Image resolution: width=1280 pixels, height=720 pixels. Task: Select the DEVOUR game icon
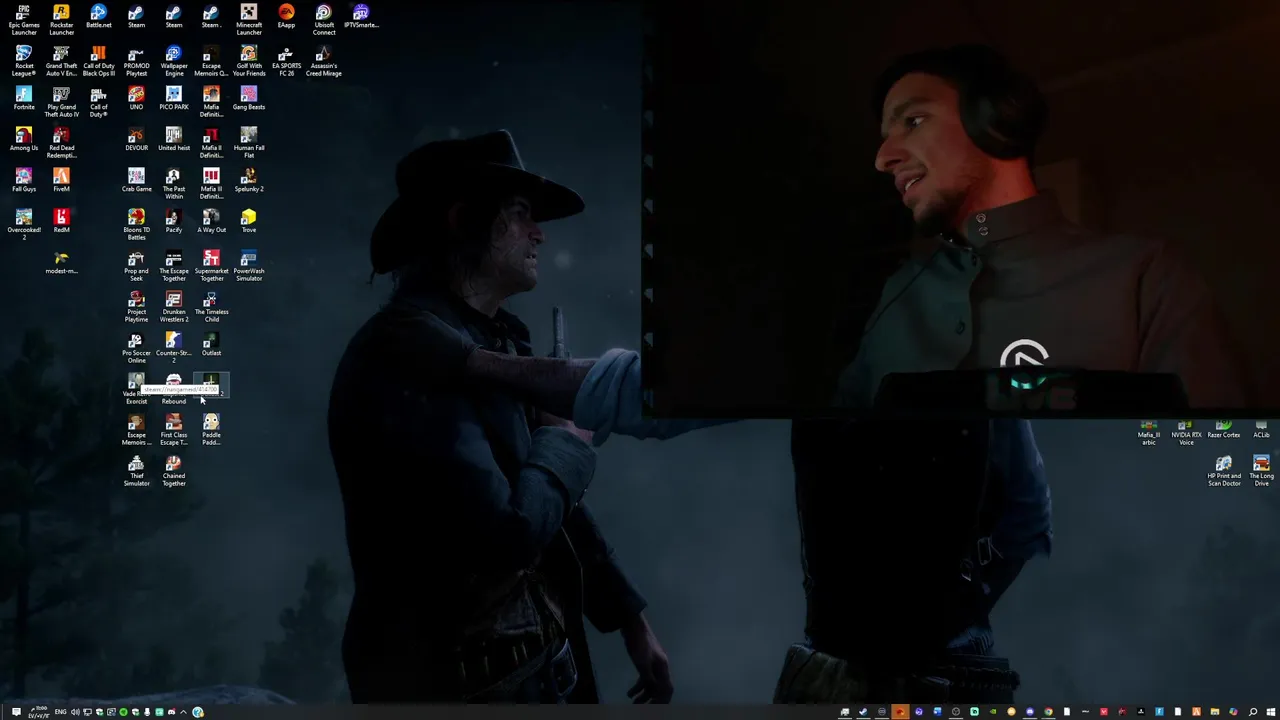coord(136,140)
